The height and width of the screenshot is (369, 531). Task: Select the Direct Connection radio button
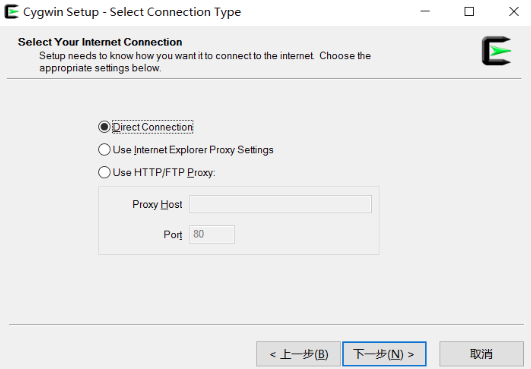104,127
